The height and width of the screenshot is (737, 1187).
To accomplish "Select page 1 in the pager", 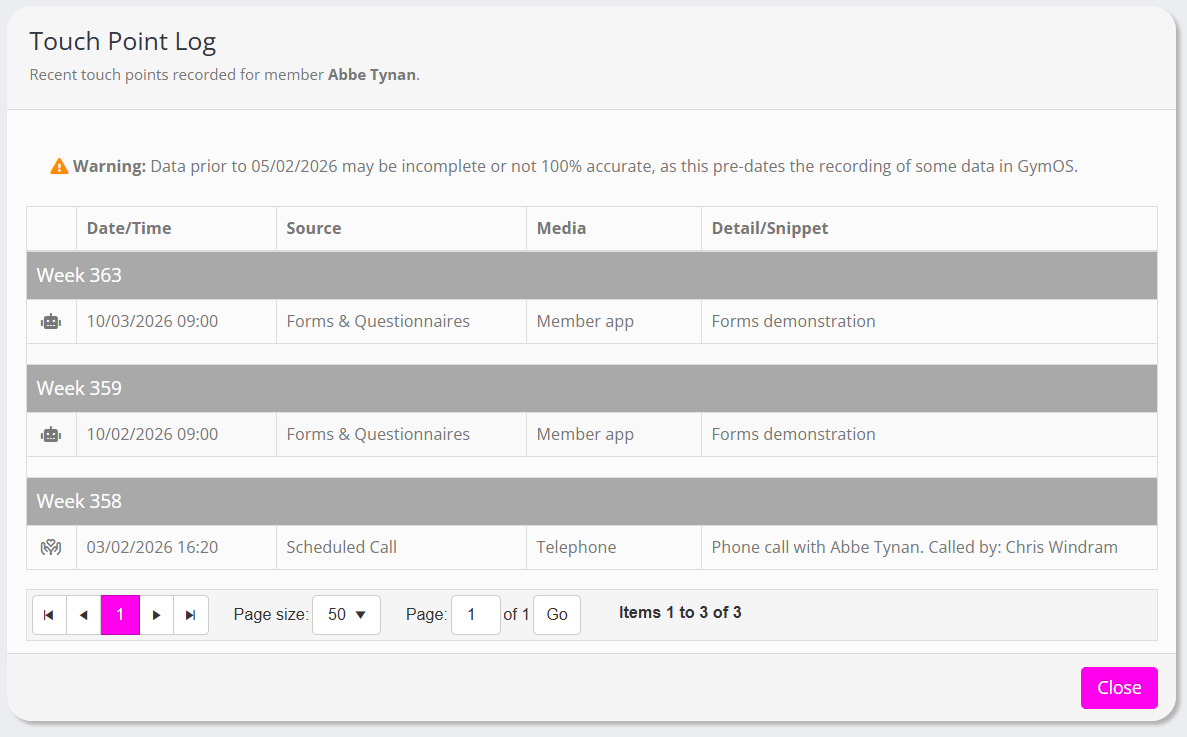I will pos(120,615).
